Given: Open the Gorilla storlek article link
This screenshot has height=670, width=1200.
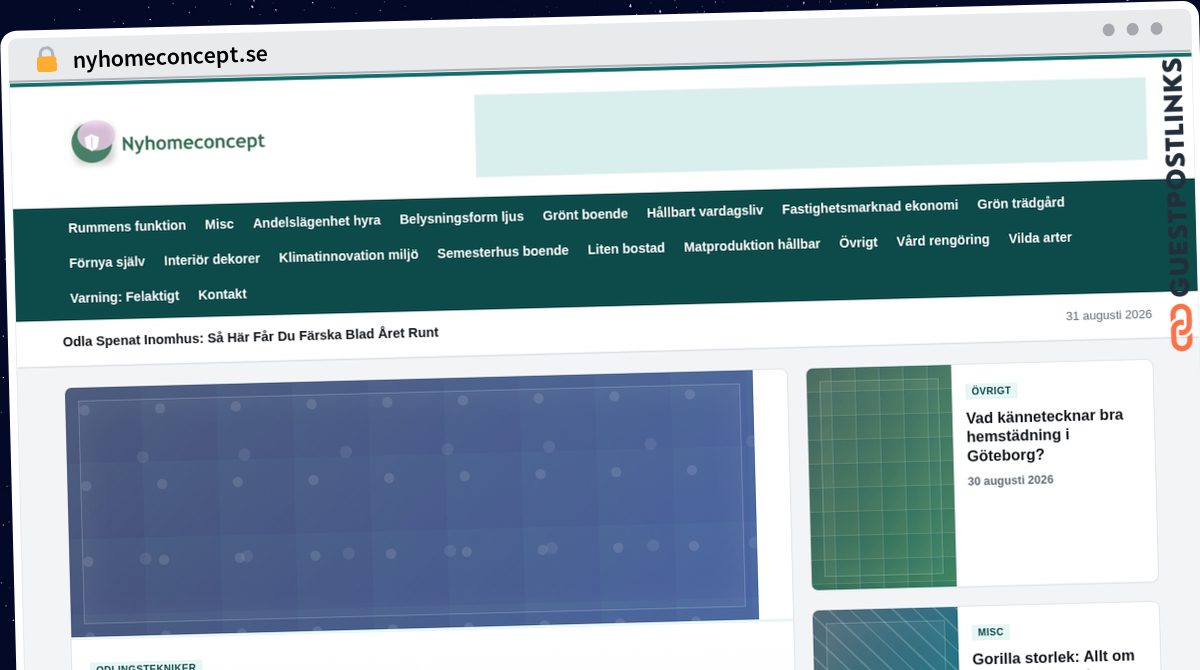Looking at the screenshot, I should (1054, 657).
